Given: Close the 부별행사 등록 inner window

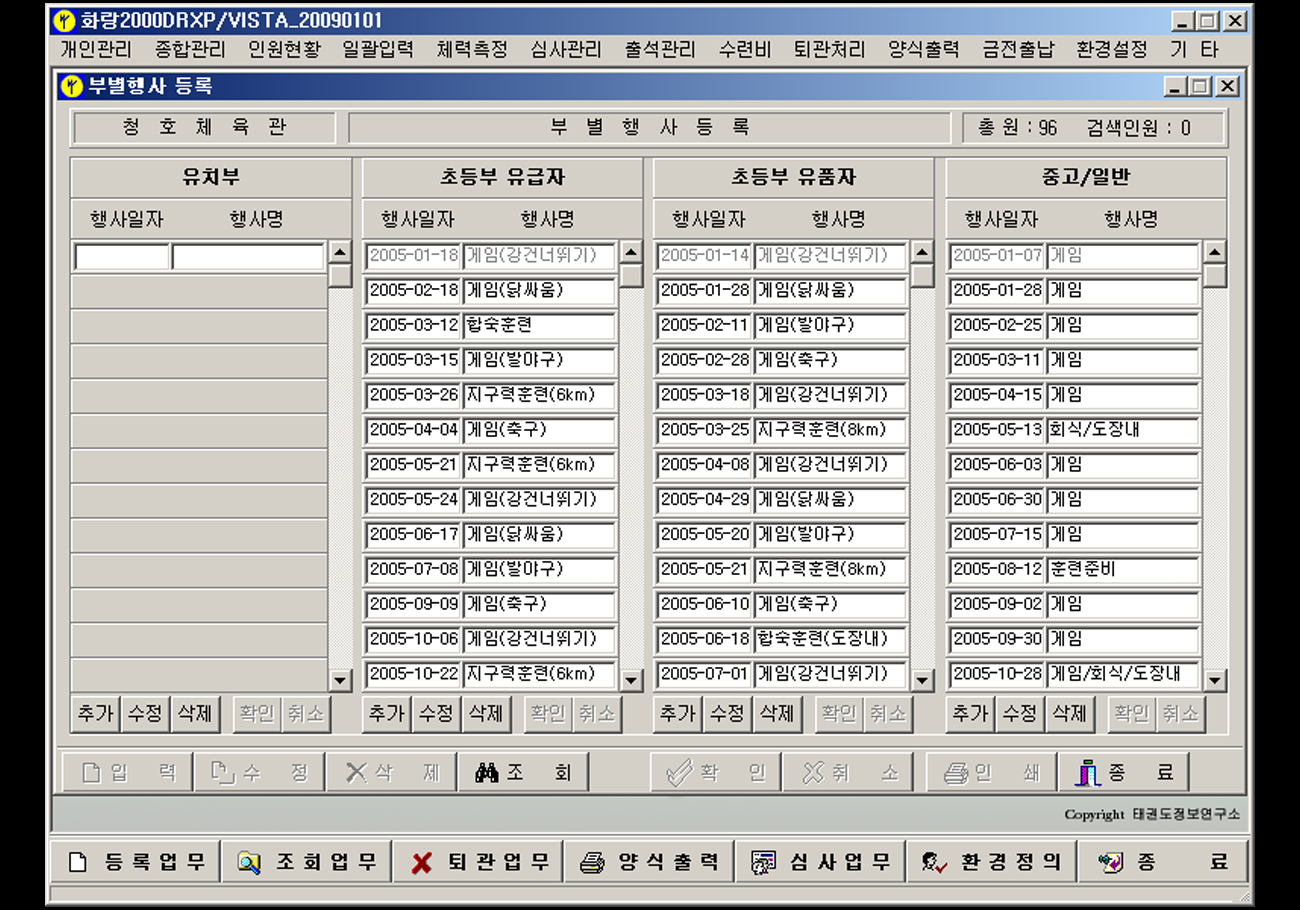Looking at the screenshot, I should click(1226, 87).
